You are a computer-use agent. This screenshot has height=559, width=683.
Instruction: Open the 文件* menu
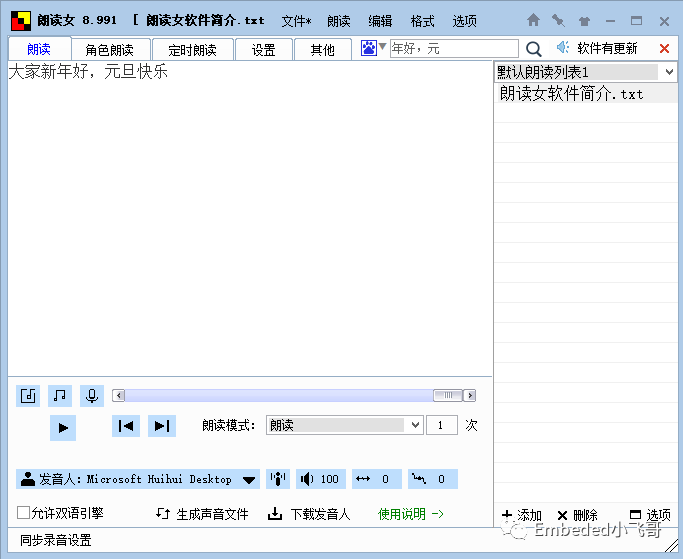pyautogui.click(x=296, y=21)
